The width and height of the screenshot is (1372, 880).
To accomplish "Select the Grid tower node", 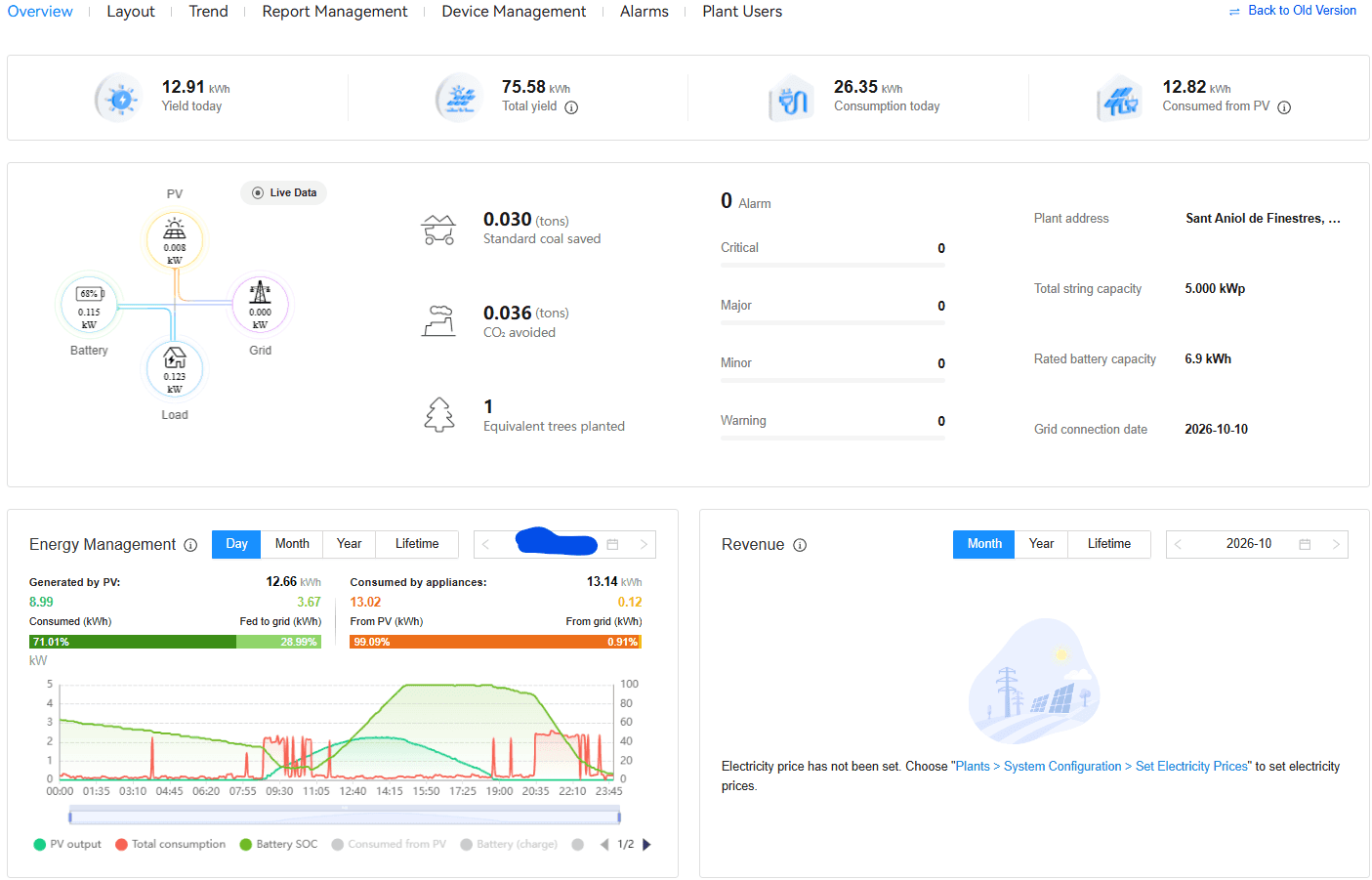I will (260, 305).
